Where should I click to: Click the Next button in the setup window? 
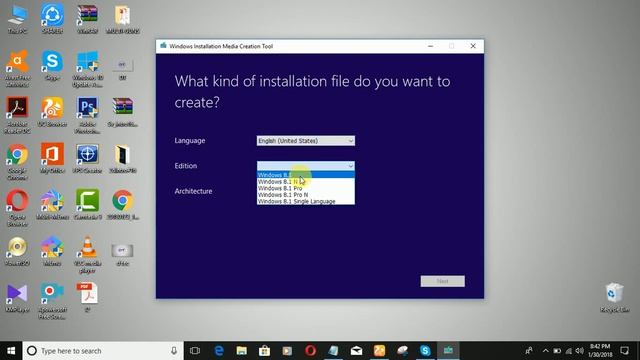click(x=442, y=281)
